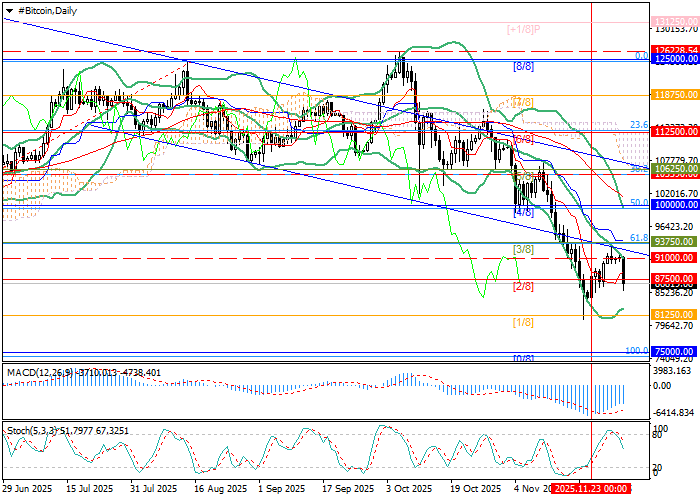
Task: Click the triangle icon beside #Bitcoin title
Action: pyautogui.click(x=8, y=8)
